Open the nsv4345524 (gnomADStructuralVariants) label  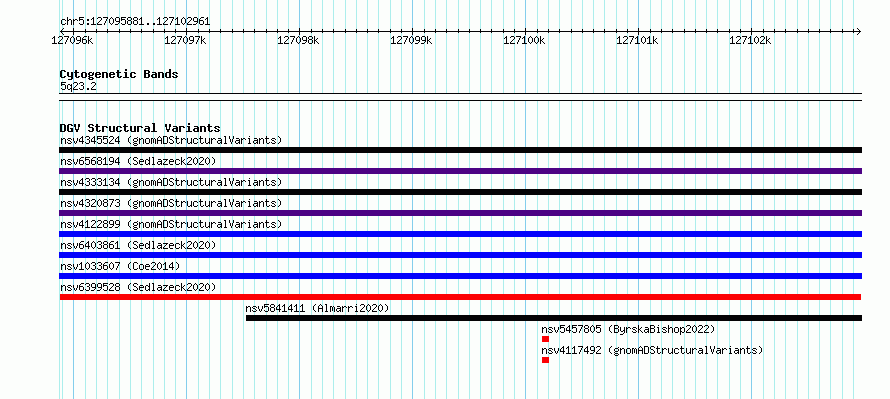[171, 140]
